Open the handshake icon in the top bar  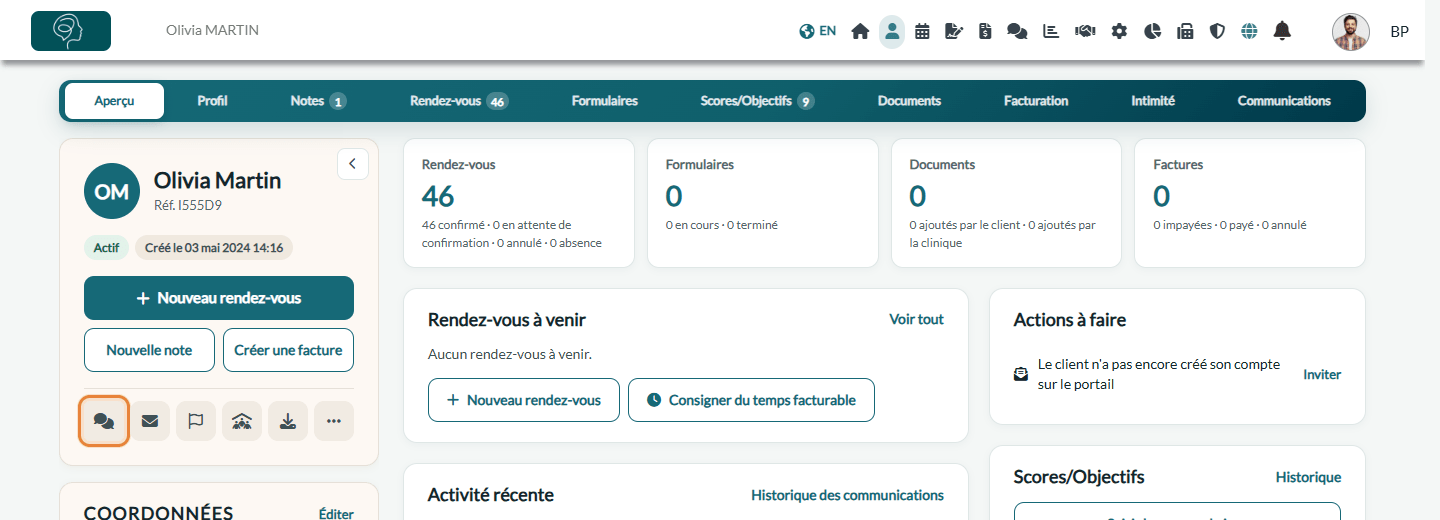coord(1085,31)
